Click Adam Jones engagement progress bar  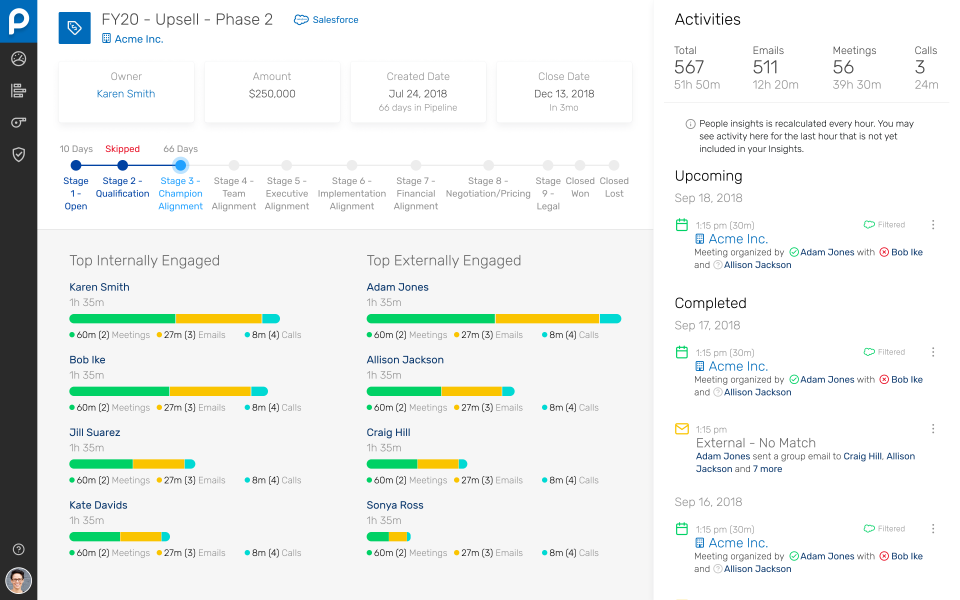coord(493,319)
